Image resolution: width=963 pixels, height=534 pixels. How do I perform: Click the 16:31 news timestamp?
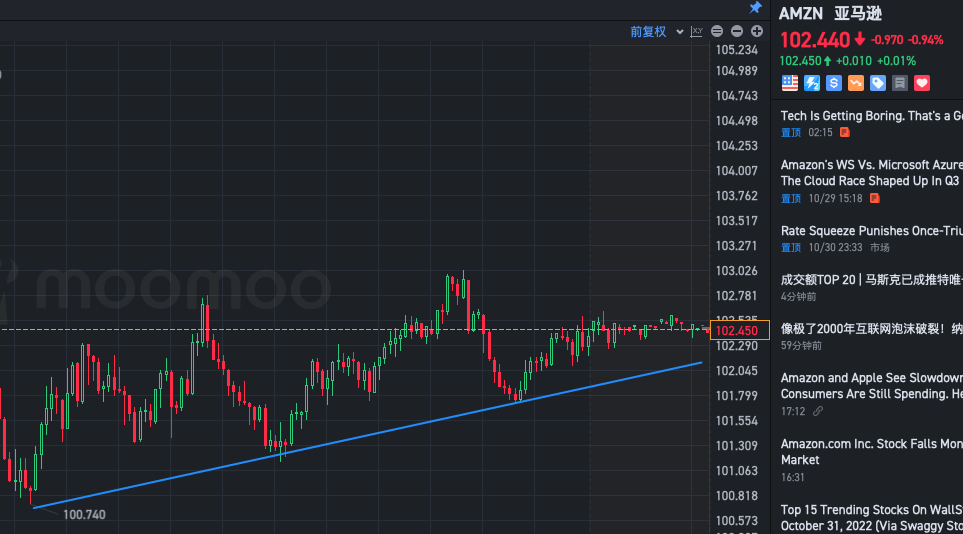click(x=792, y=477)
